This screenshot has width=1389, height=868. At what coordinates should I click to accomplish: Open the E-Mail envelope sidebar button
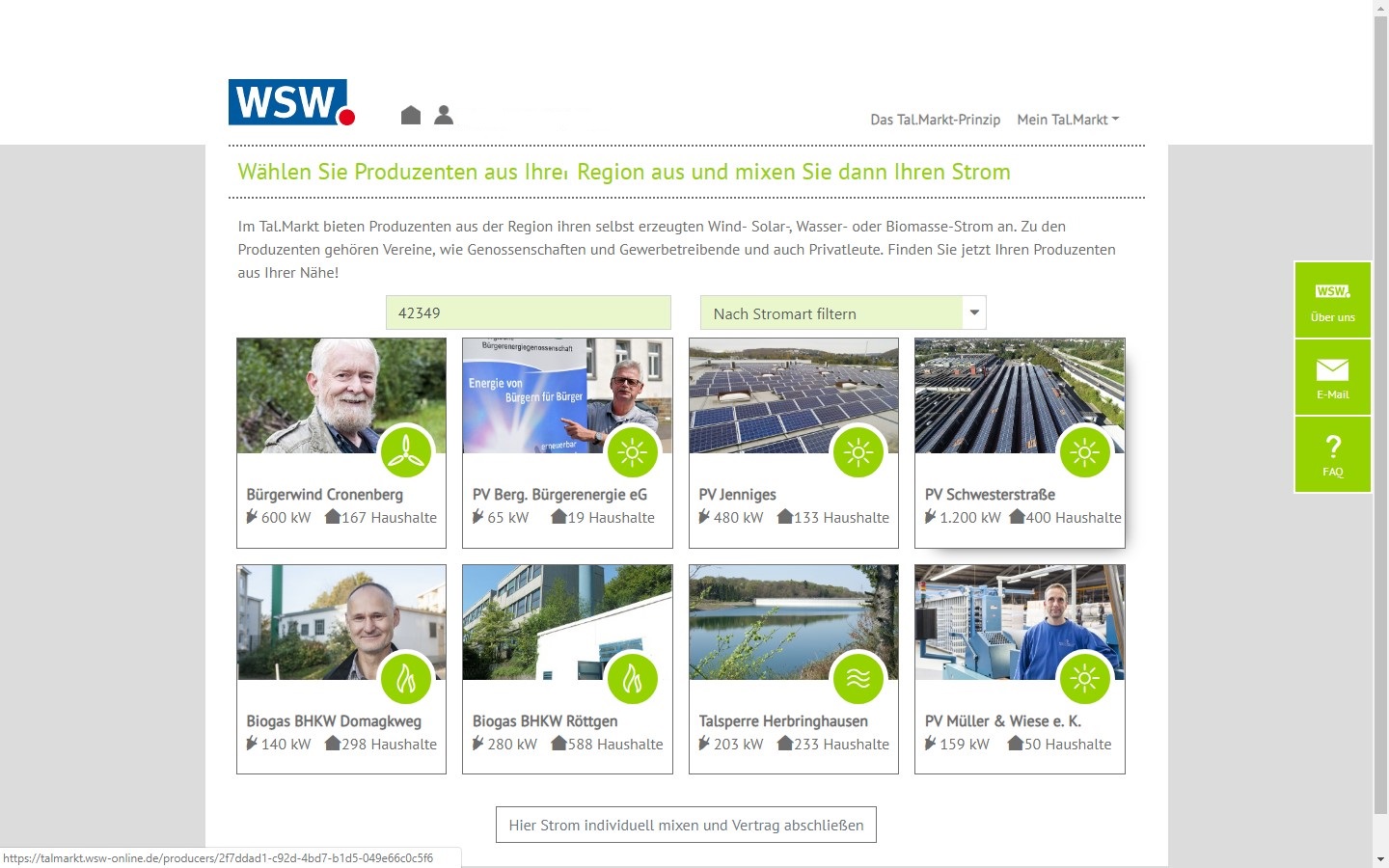[1332, 377]
